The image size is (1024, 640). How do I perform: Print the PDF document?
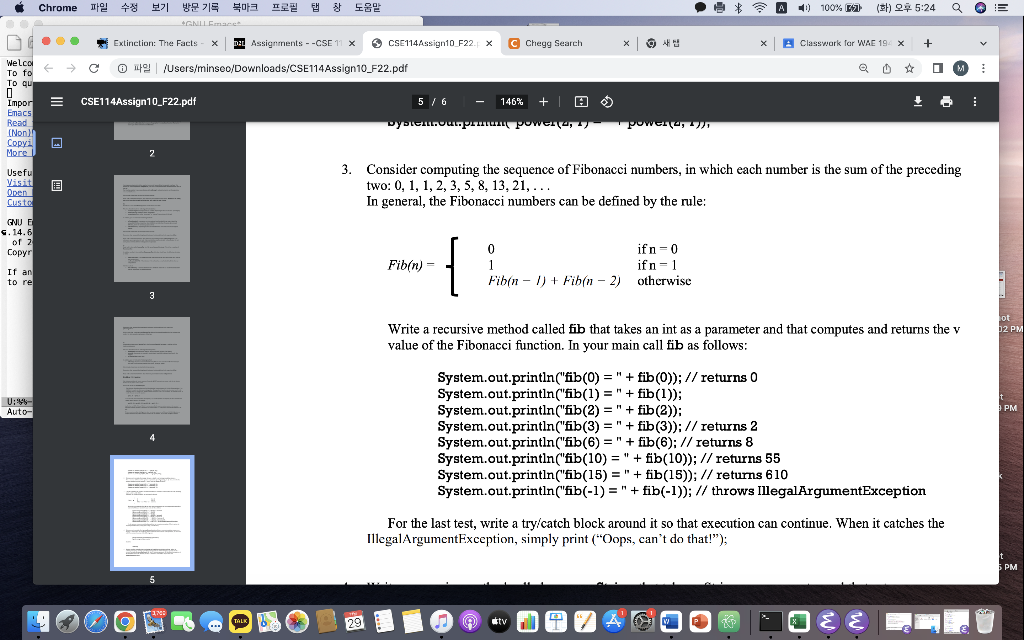pos(945,101)
